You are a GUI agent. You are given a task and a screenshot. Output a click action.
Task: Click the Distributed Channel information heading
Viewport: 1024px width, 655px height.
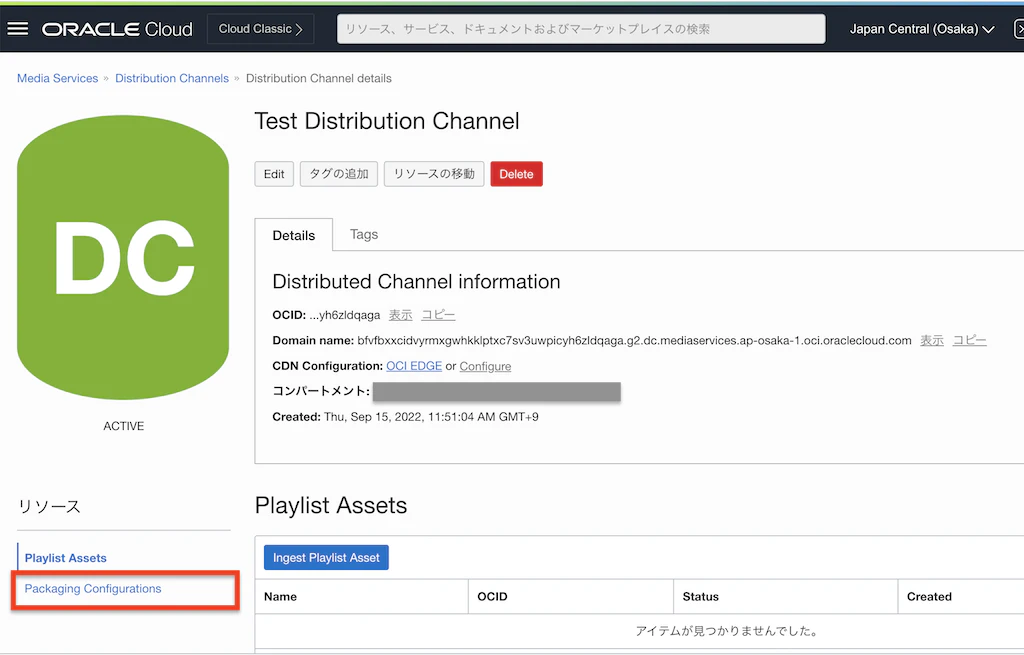coord(417,281)
